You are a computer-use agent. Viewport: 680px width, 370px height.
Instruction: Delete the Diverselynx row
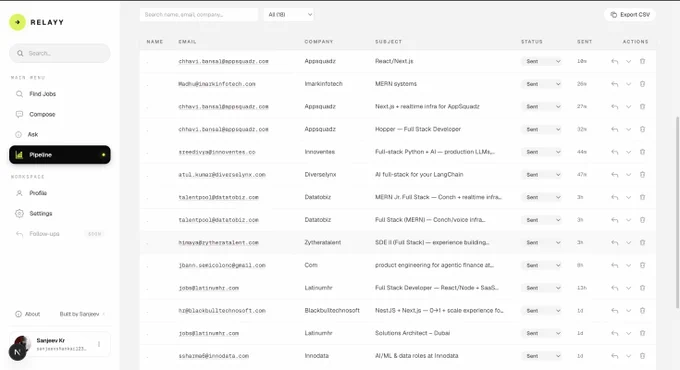pos(642,174)
